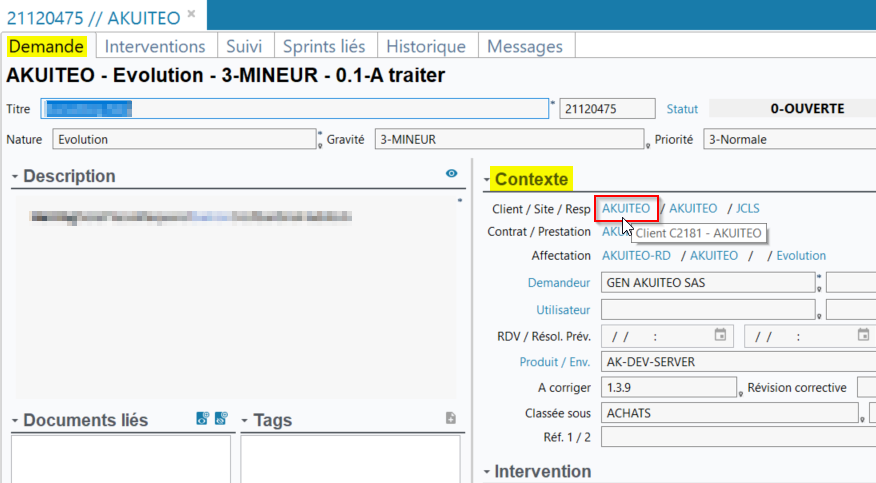Click the Demandeur field GEN AKUITEO SAS
Screen dimensions: 876x483
click(x=708, y=283)
